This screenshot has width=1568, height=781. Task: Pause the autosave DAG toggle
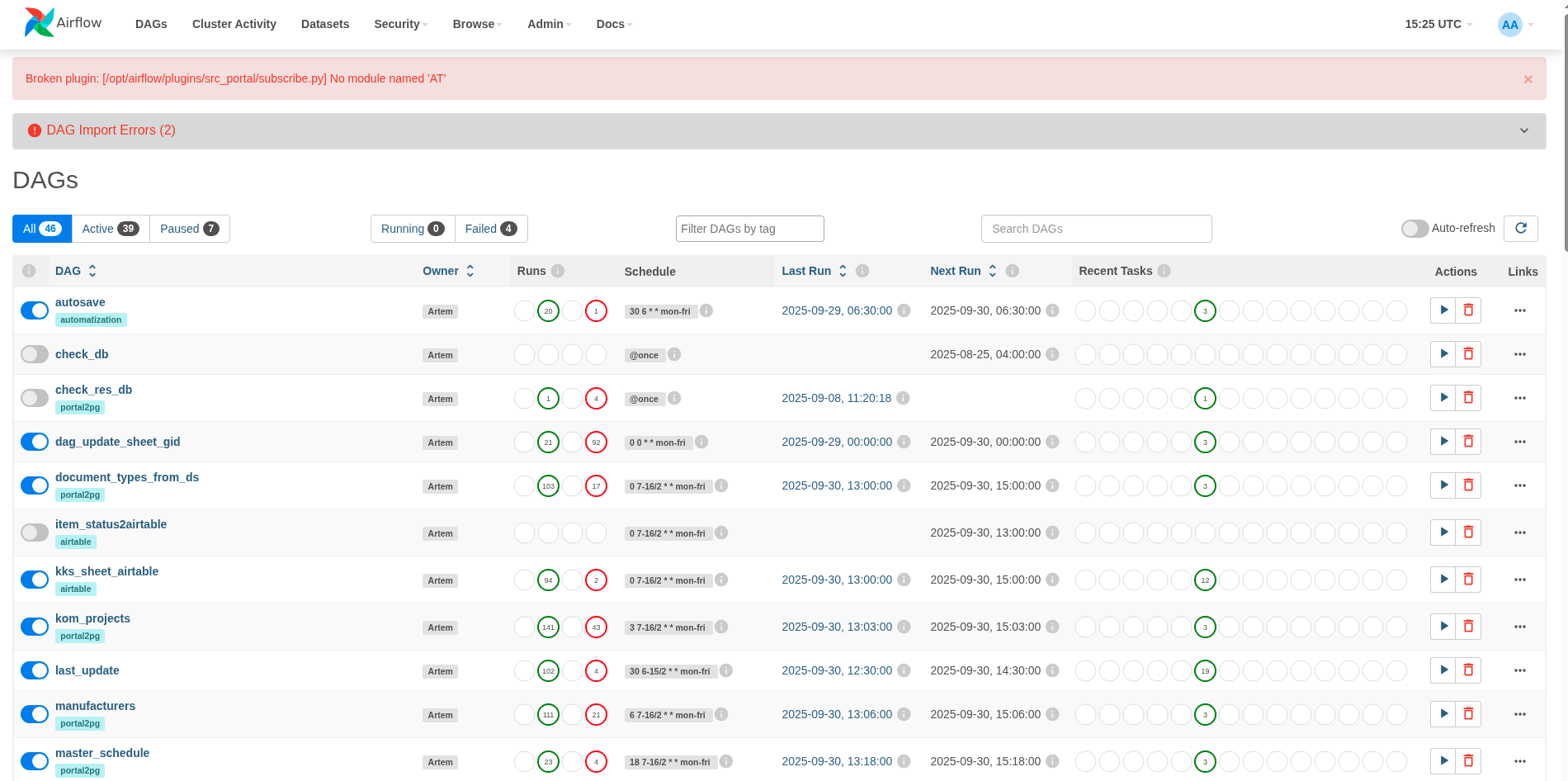click(x=35, y=310)
